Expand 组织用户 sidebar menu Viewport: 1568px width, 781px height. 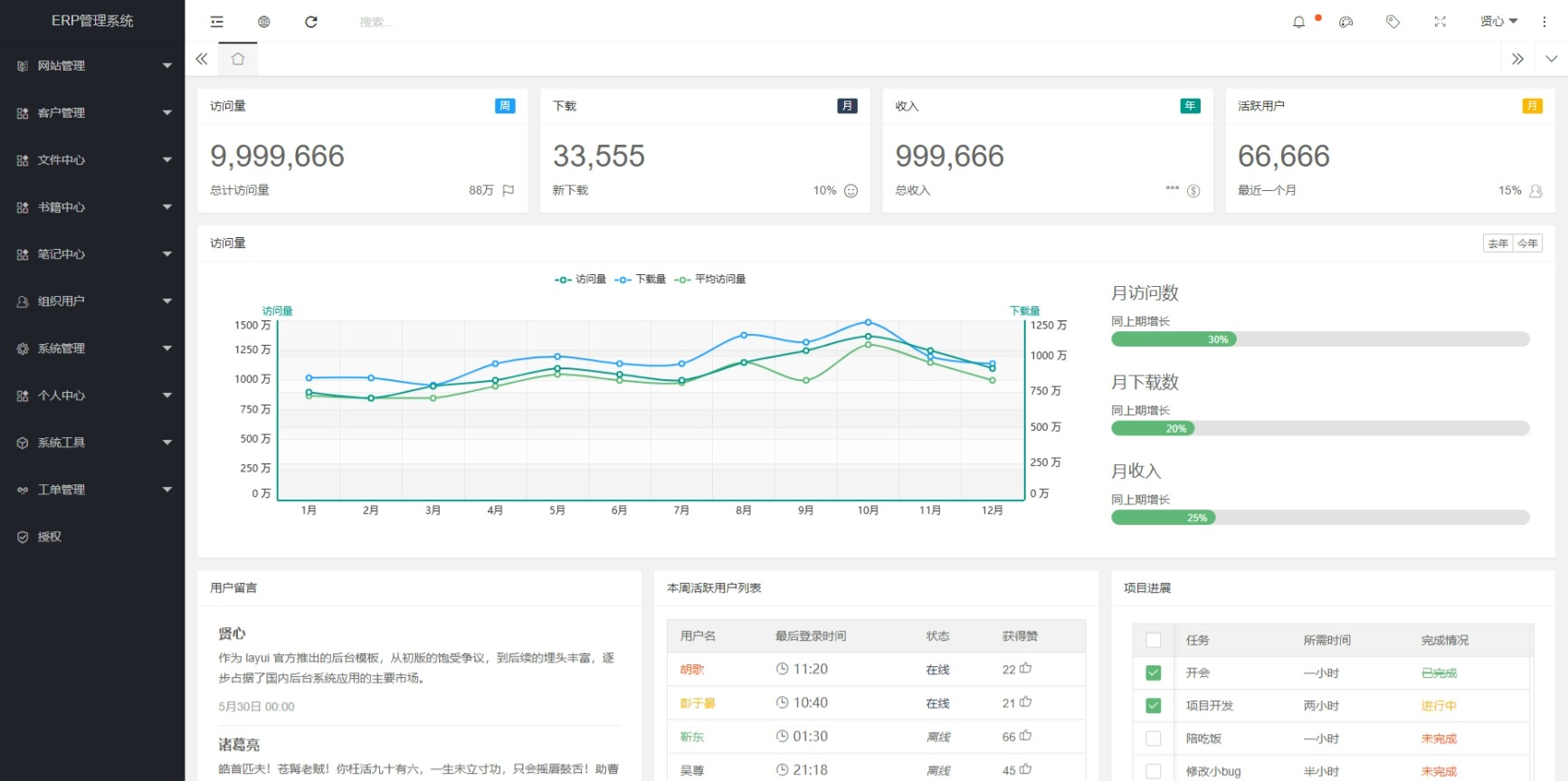[92, 301]
